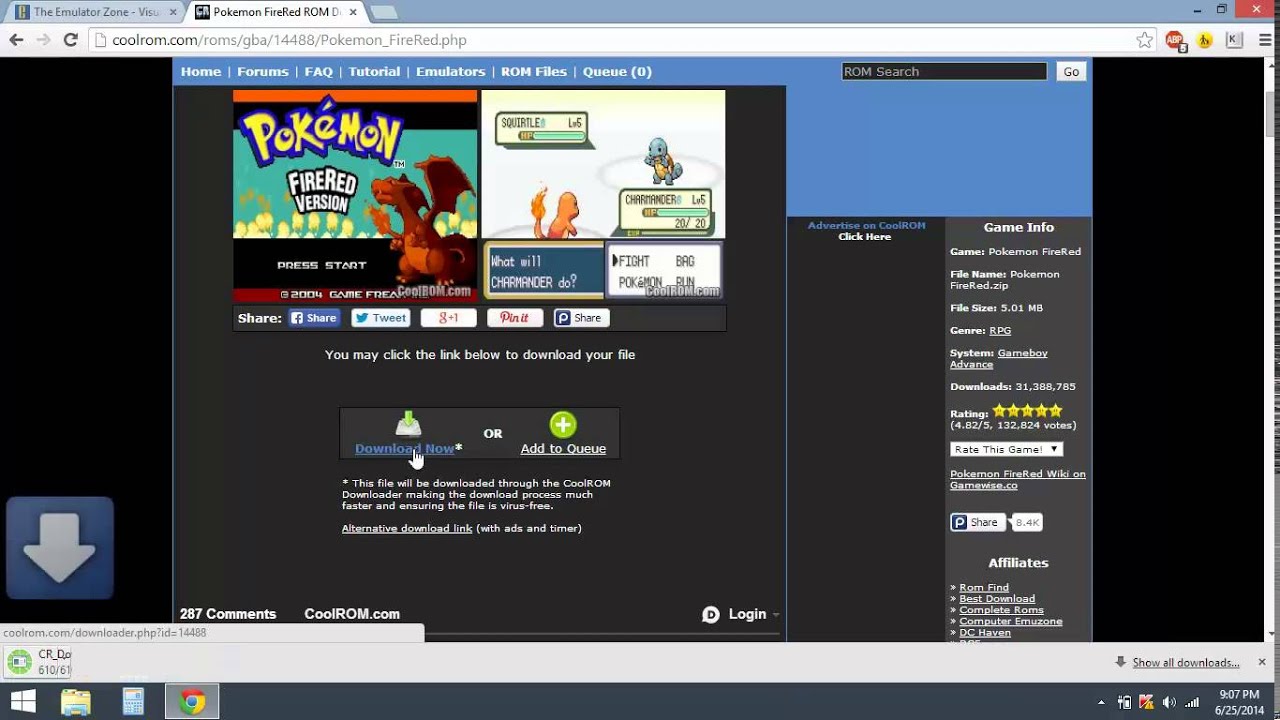
Task: Open the Queue (0) menu item
Action: (x=617, y=71)
